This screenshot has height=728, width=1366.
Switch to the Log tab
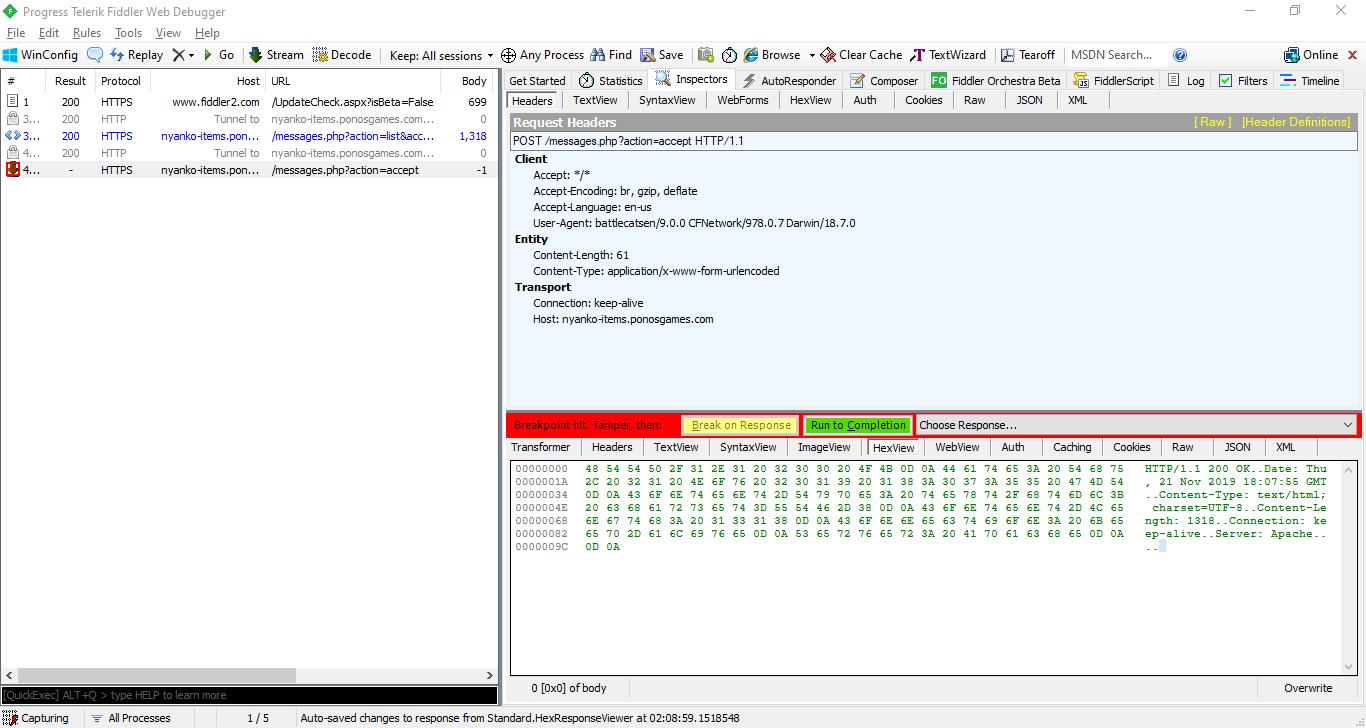(x=1186, y=81)
